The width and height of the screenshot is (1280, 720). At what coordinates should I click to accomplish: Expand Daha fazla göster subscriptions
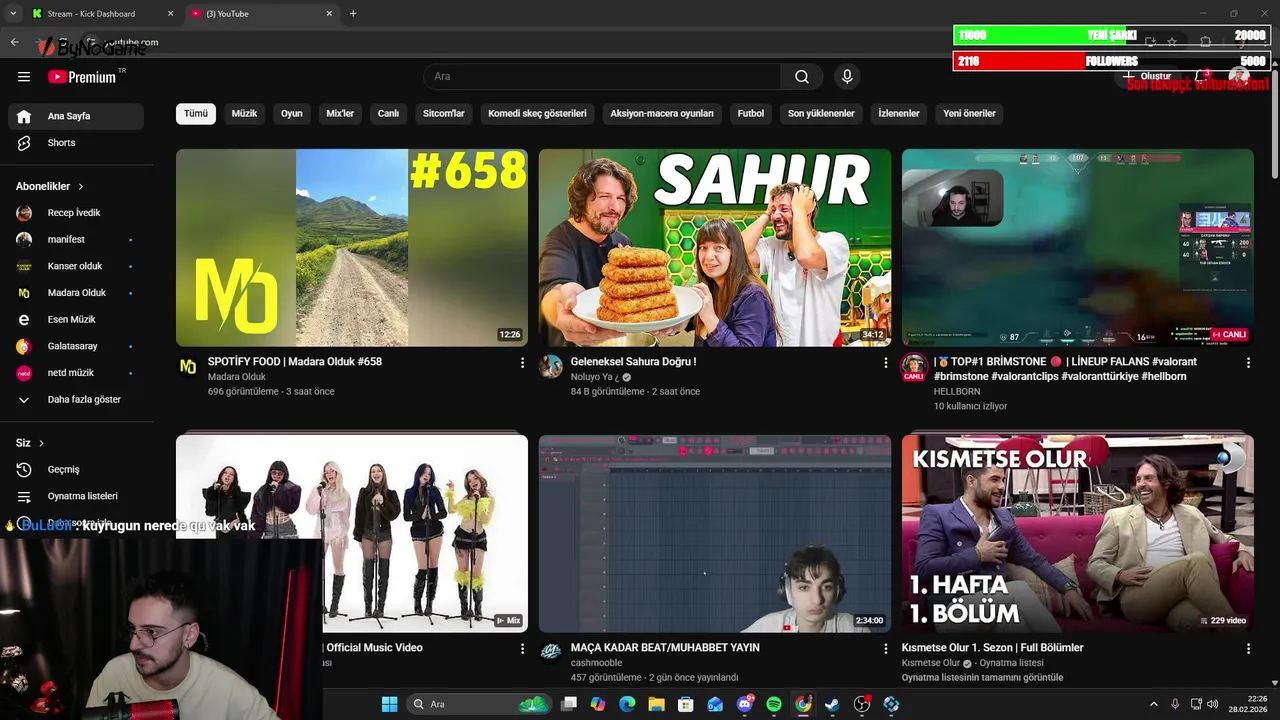tap(76, 399)
